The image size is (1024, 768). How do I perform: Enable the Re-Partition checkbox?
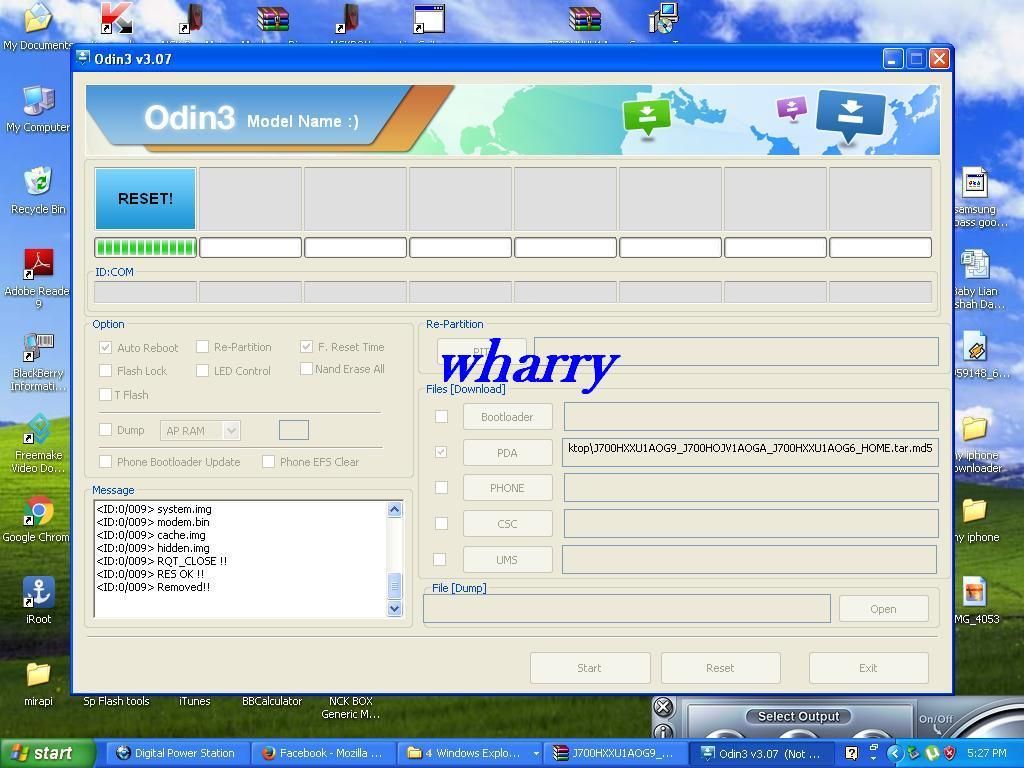[203, 347]
